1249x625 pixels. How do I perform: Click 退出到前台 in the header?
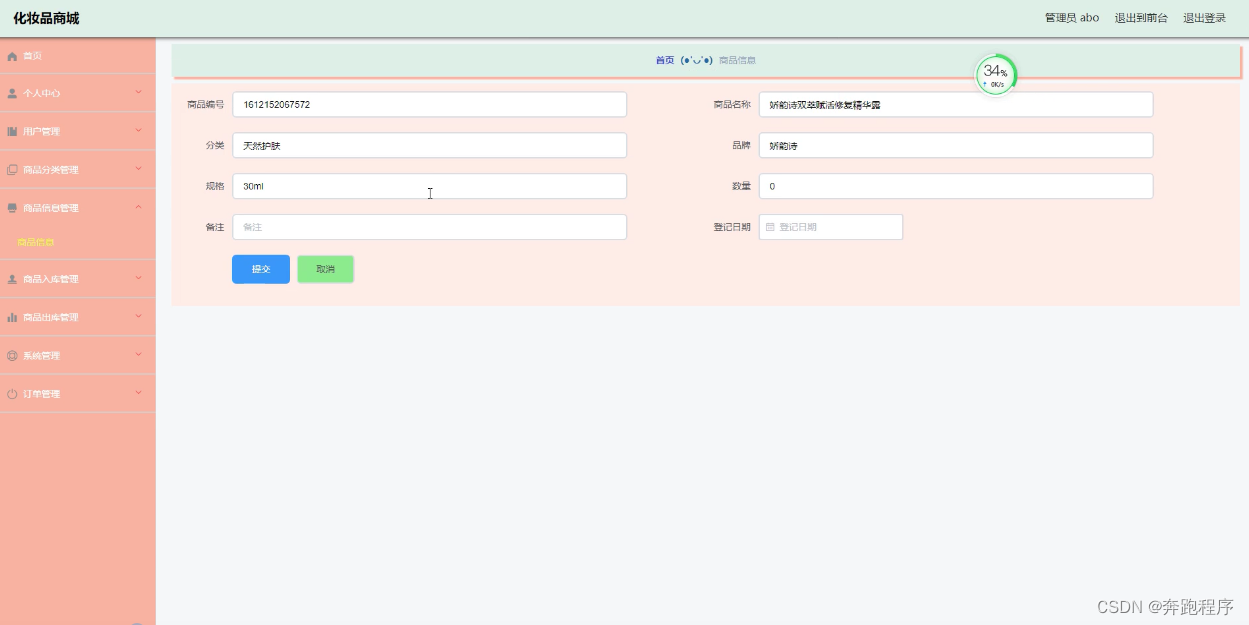(1141, 18)
